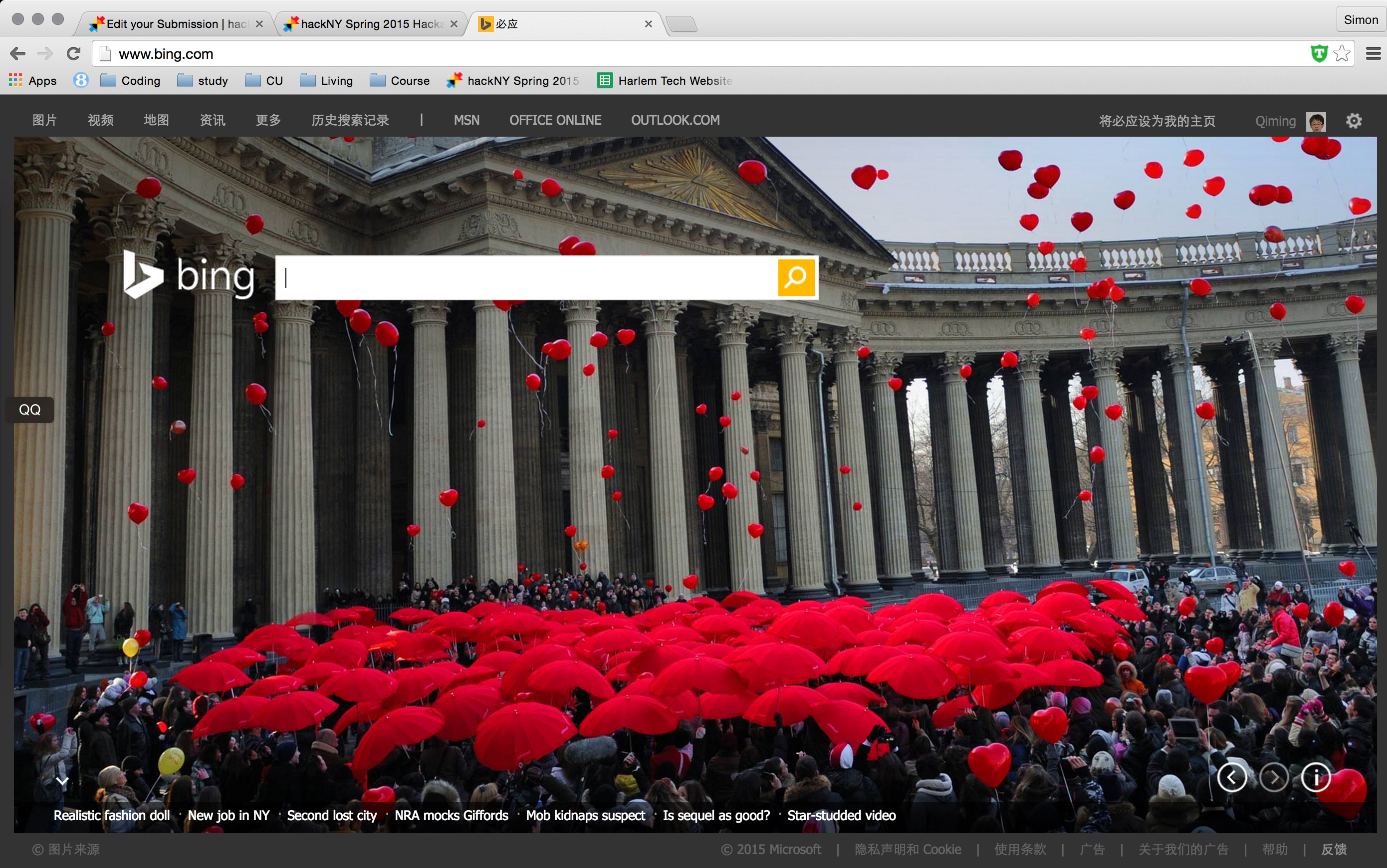Image resolution: width=1387 pixels, height=868 pixels.
Task: Show next background image arrow
Action: [1274, 778]
